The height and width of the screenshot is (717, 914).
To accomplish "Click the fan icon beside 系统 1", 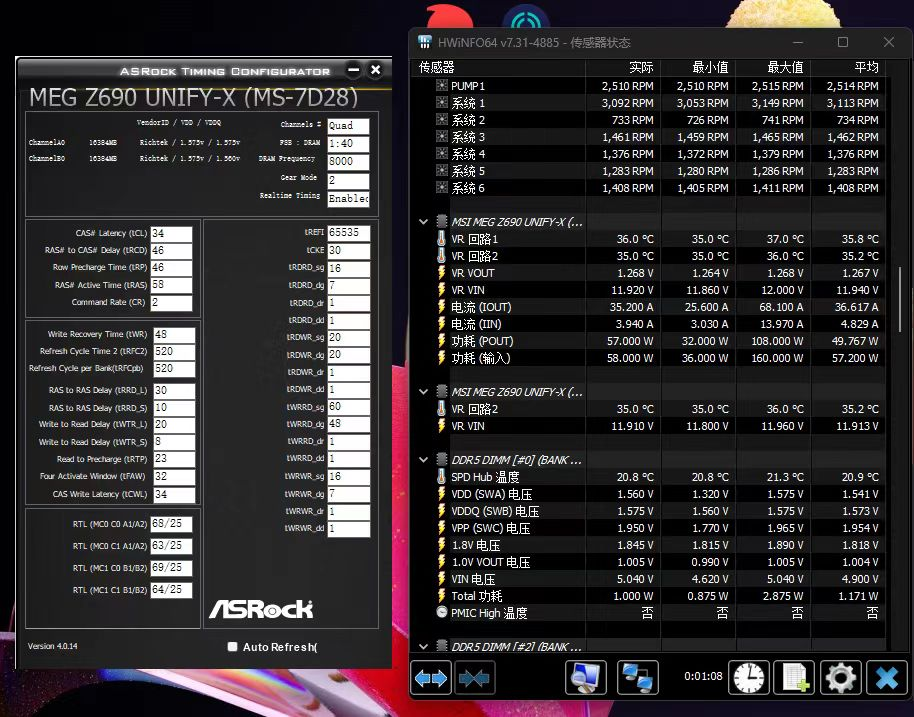I will point(442,103).
